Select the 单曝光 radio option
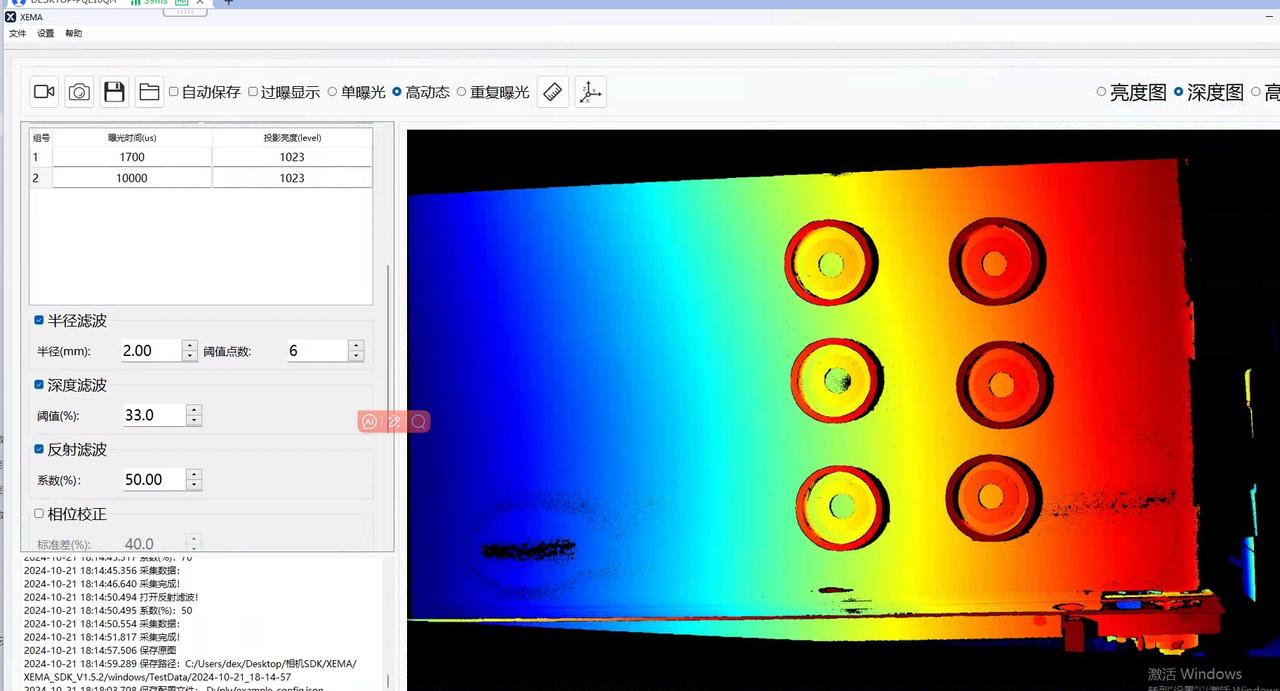The width and height of the screenshot is (1280, 691). 333,92
